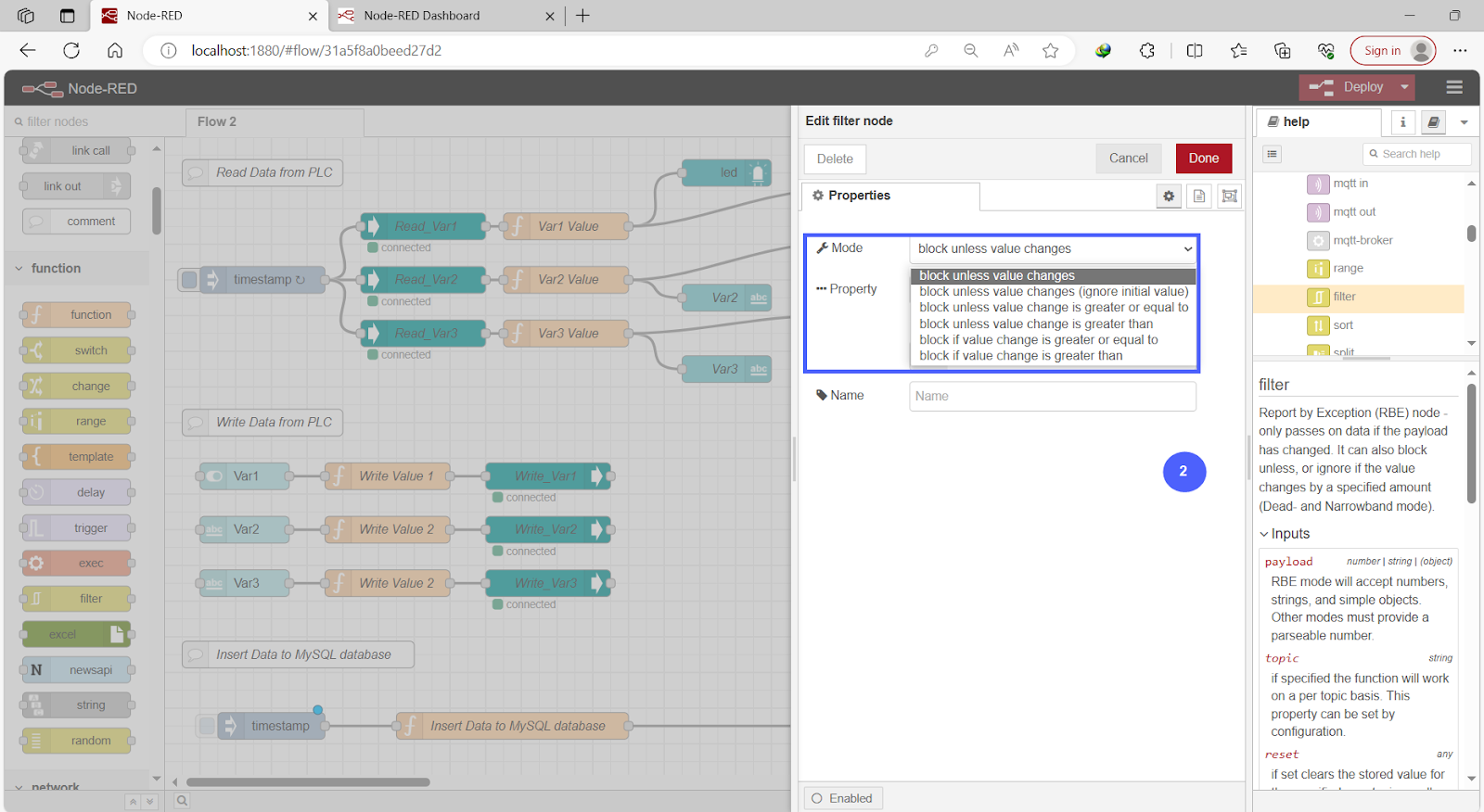Image resolution: width=1484 pixels, height=812 pixels.
Task: Open sidebar tabs dropdown arrow
Action: (1464, 122)
